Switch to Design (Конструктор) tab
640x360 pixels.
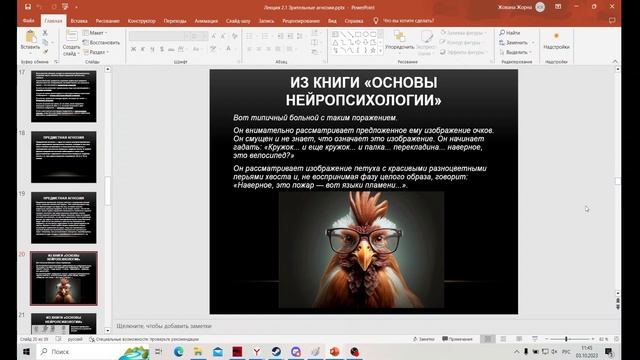[x=142, y=20]
